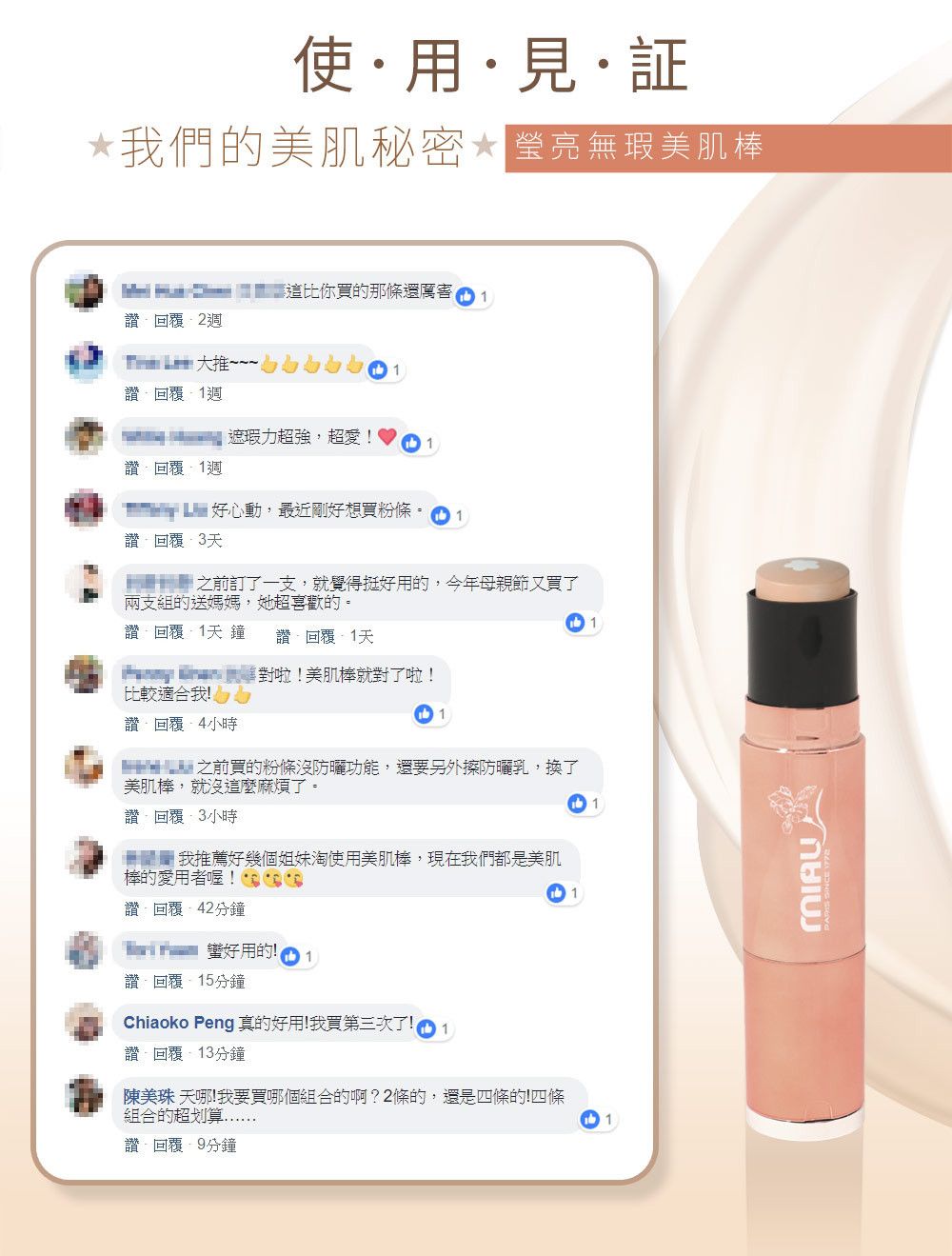The height and width of the screenshot is (1256, 952).
Task: Open 陳美珠 profile name link
Action: [x=149, y=1097]
